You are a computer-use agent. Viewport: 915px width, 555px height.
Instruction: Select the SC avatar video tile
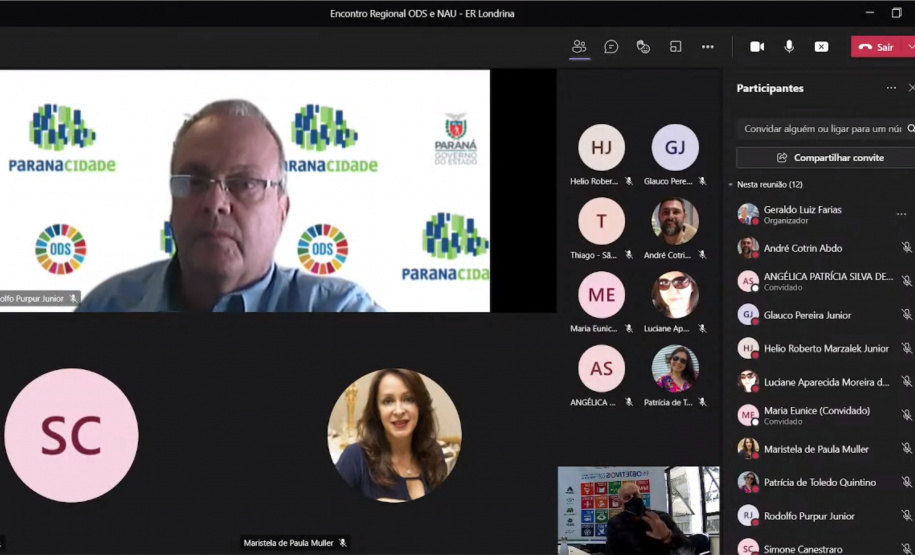coord(71,435)
